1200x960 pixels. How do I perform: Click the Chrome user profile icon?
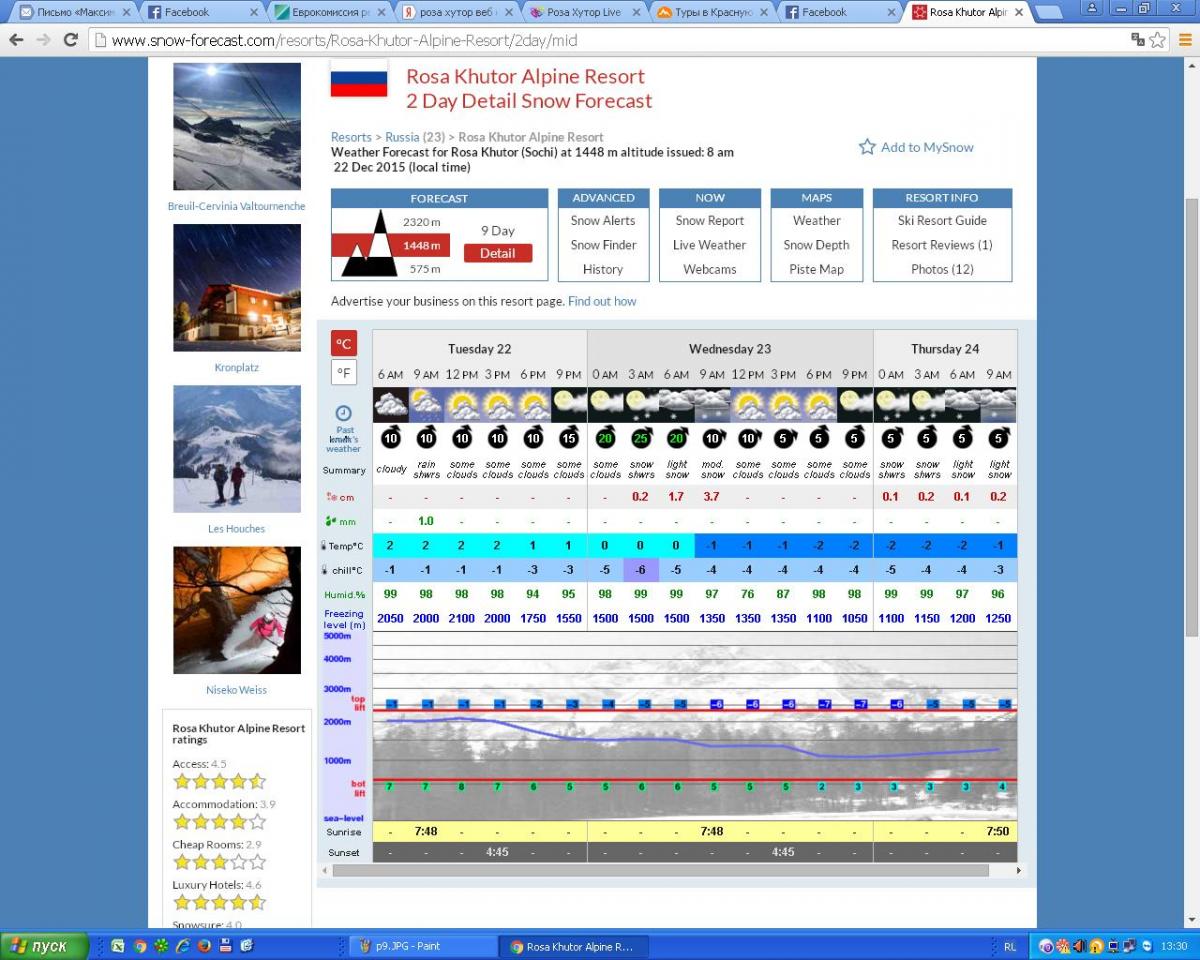(1092, 8)
